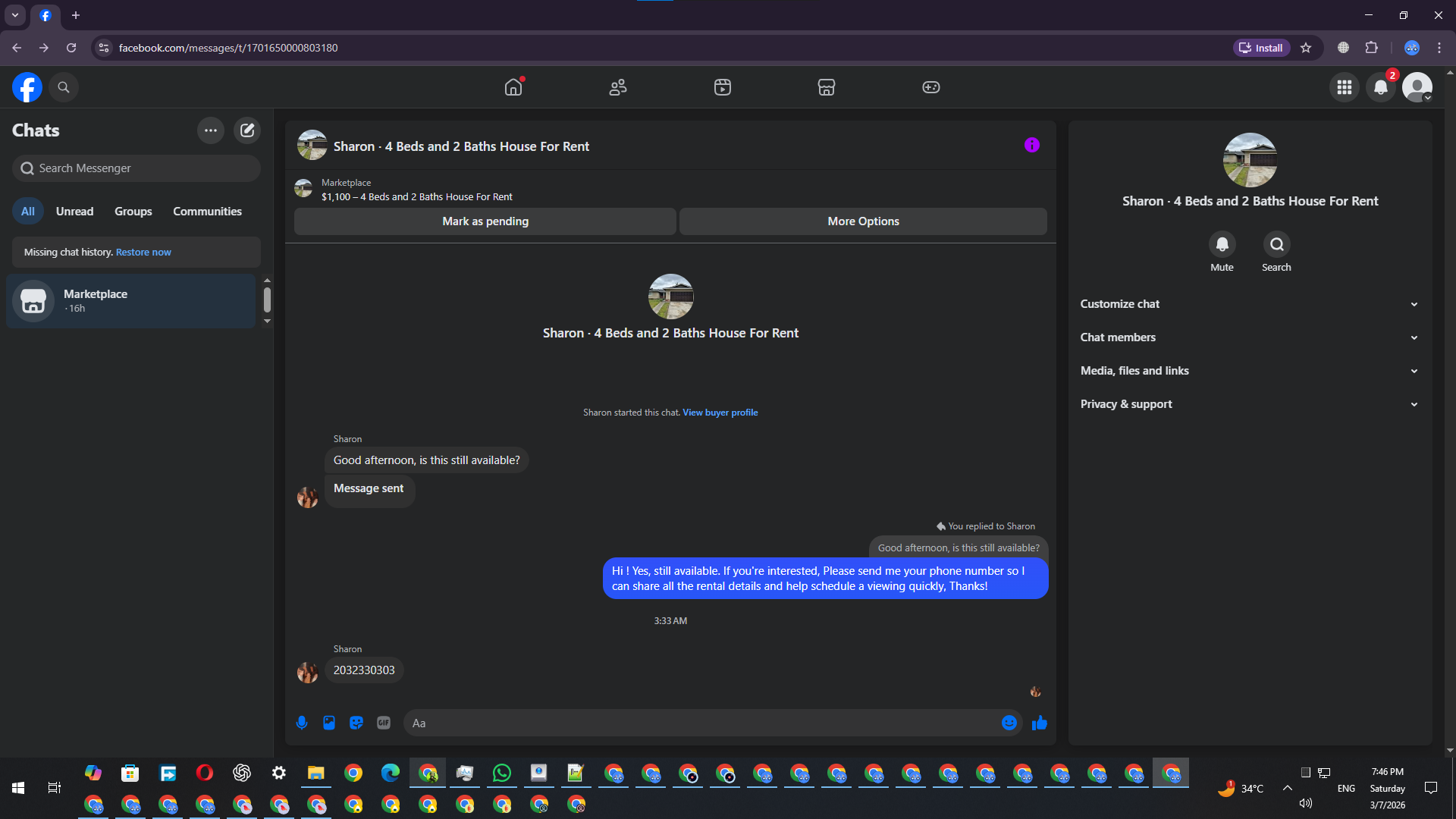Go back to the previous page
Viewport: 1456px width, 819px height.
click(x=17, y=48)
